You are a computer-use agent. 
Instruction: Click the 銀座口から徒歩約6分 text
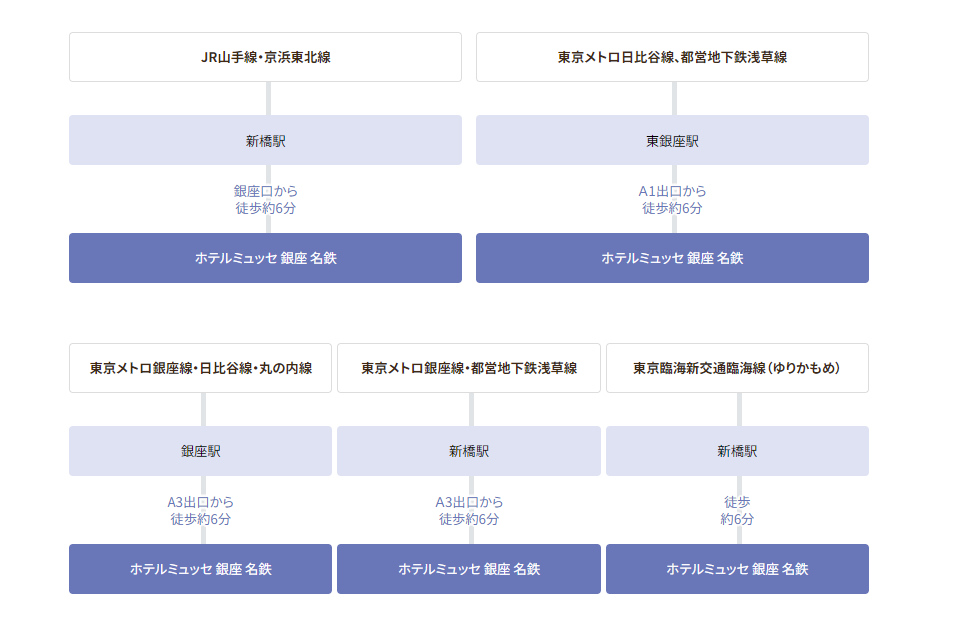click(x=265, y=200)
